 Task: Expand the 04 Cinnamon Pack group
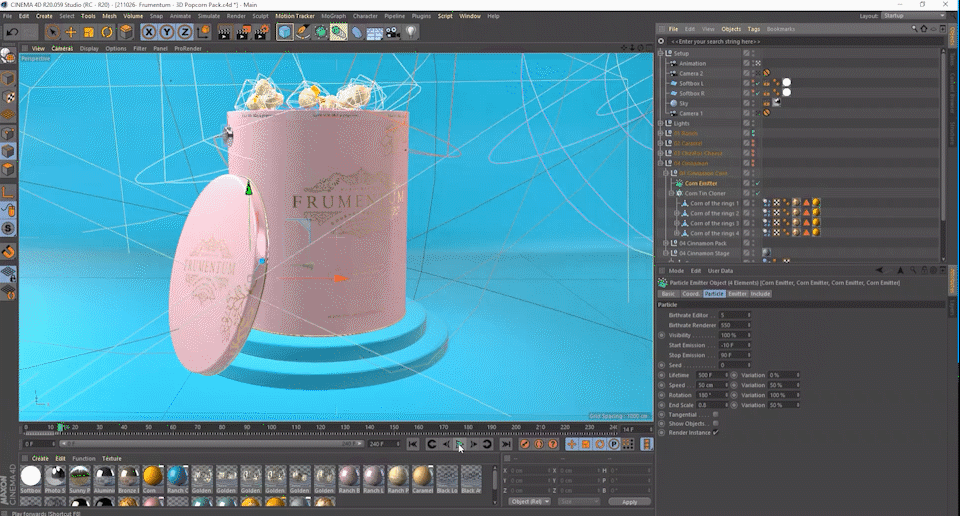coord(666,243)
